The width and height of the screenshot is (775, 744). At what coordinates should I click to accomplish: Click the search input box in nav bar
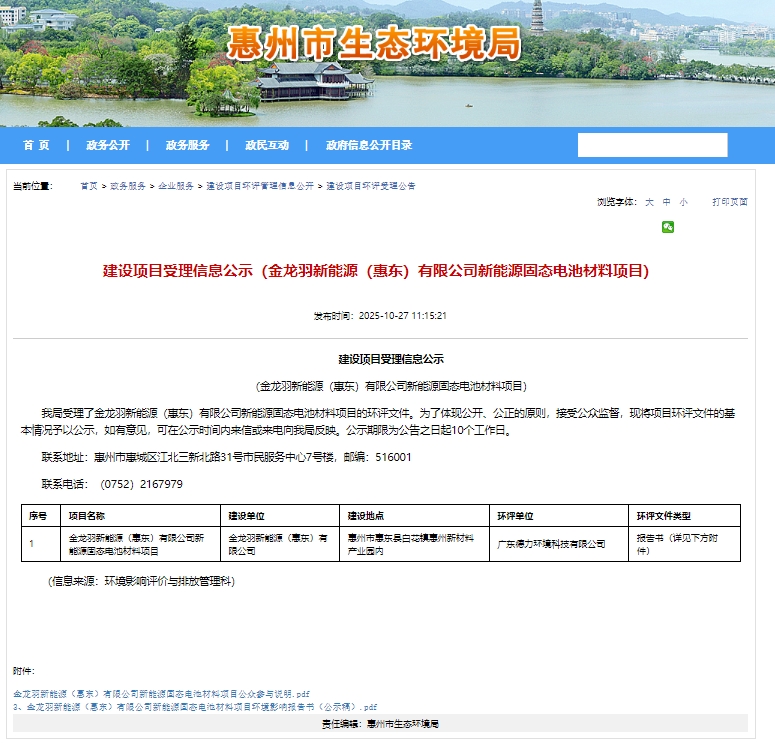click(652, 145)
